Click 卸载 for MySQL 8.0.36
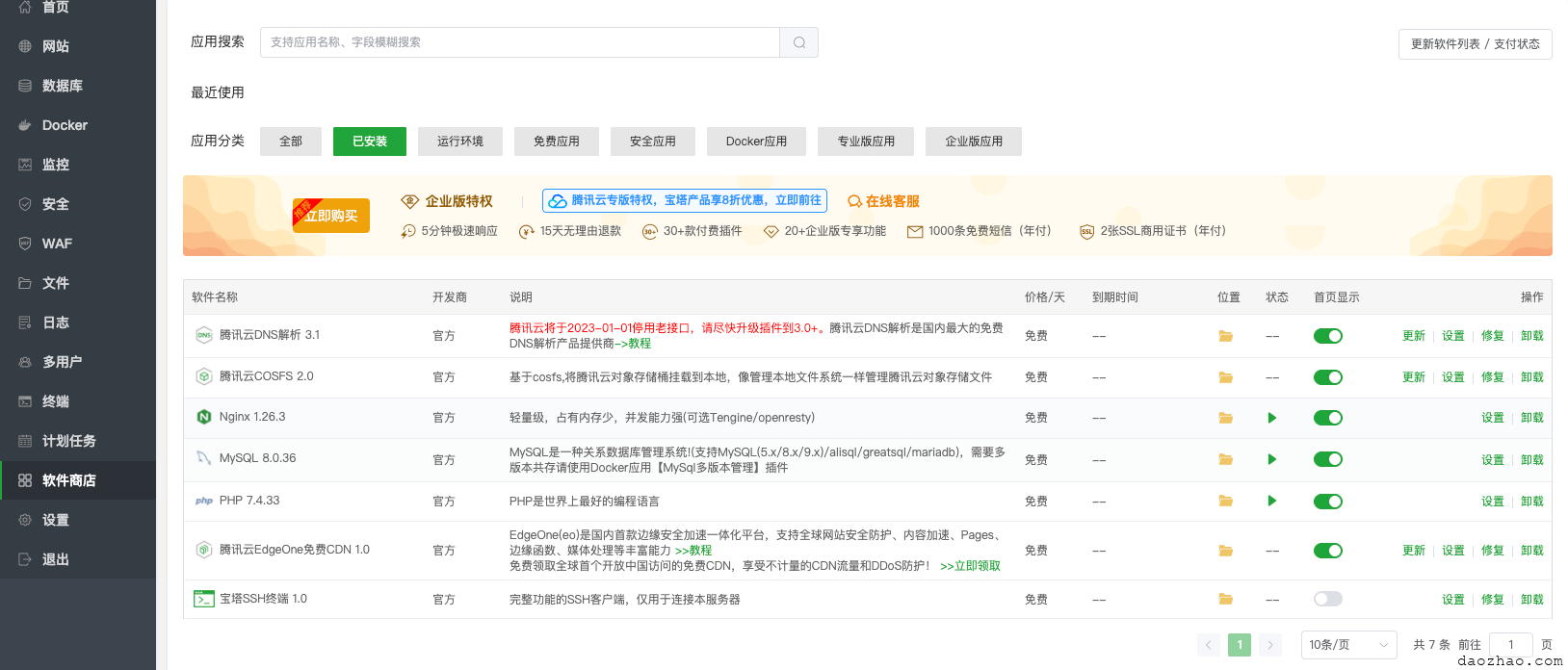The height and width of the screenshot is (670, 1568). point(1531,460)
